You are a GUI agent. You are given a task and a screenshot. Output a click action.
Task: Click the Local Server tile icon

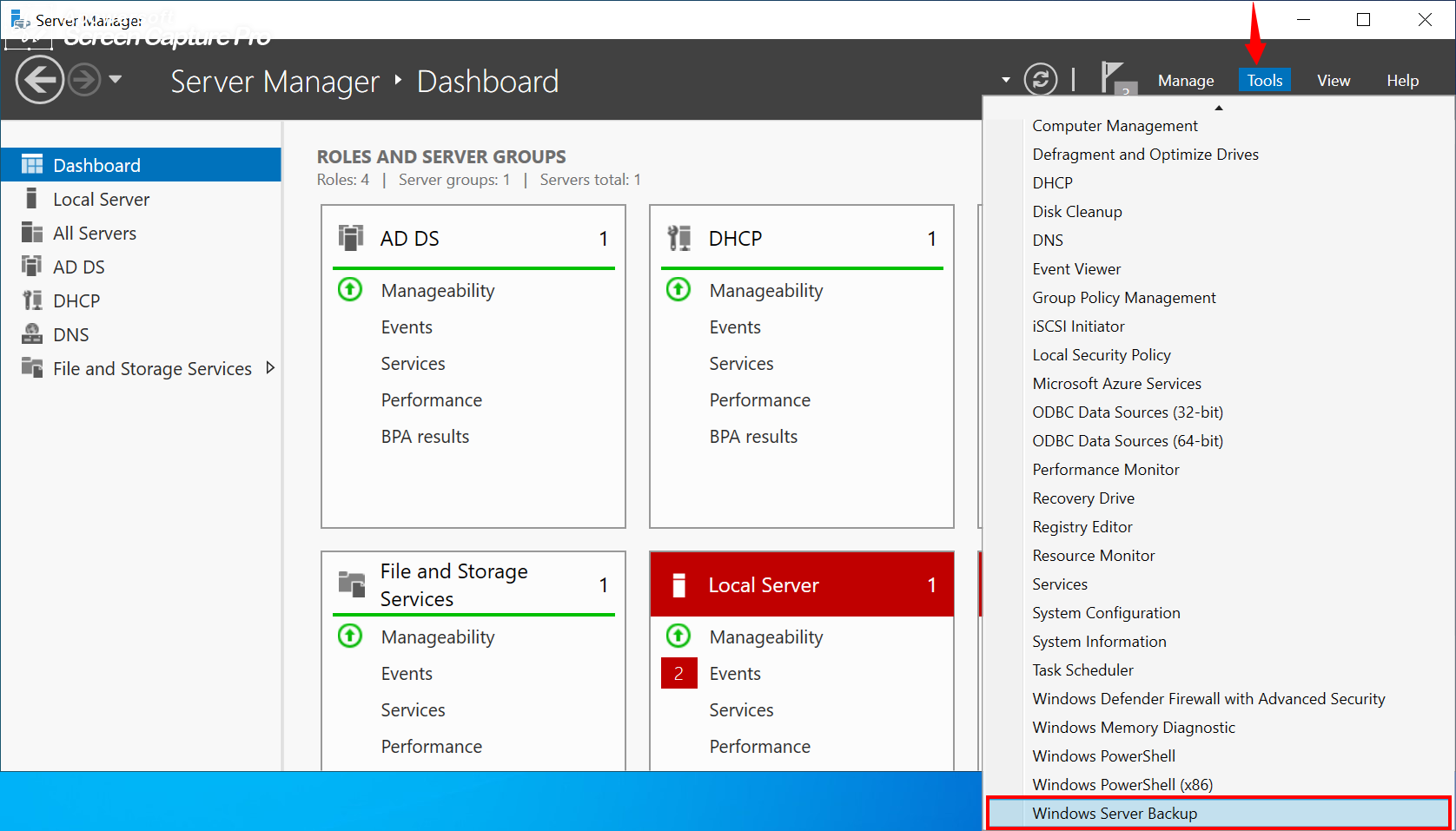(x=679, y=585)
